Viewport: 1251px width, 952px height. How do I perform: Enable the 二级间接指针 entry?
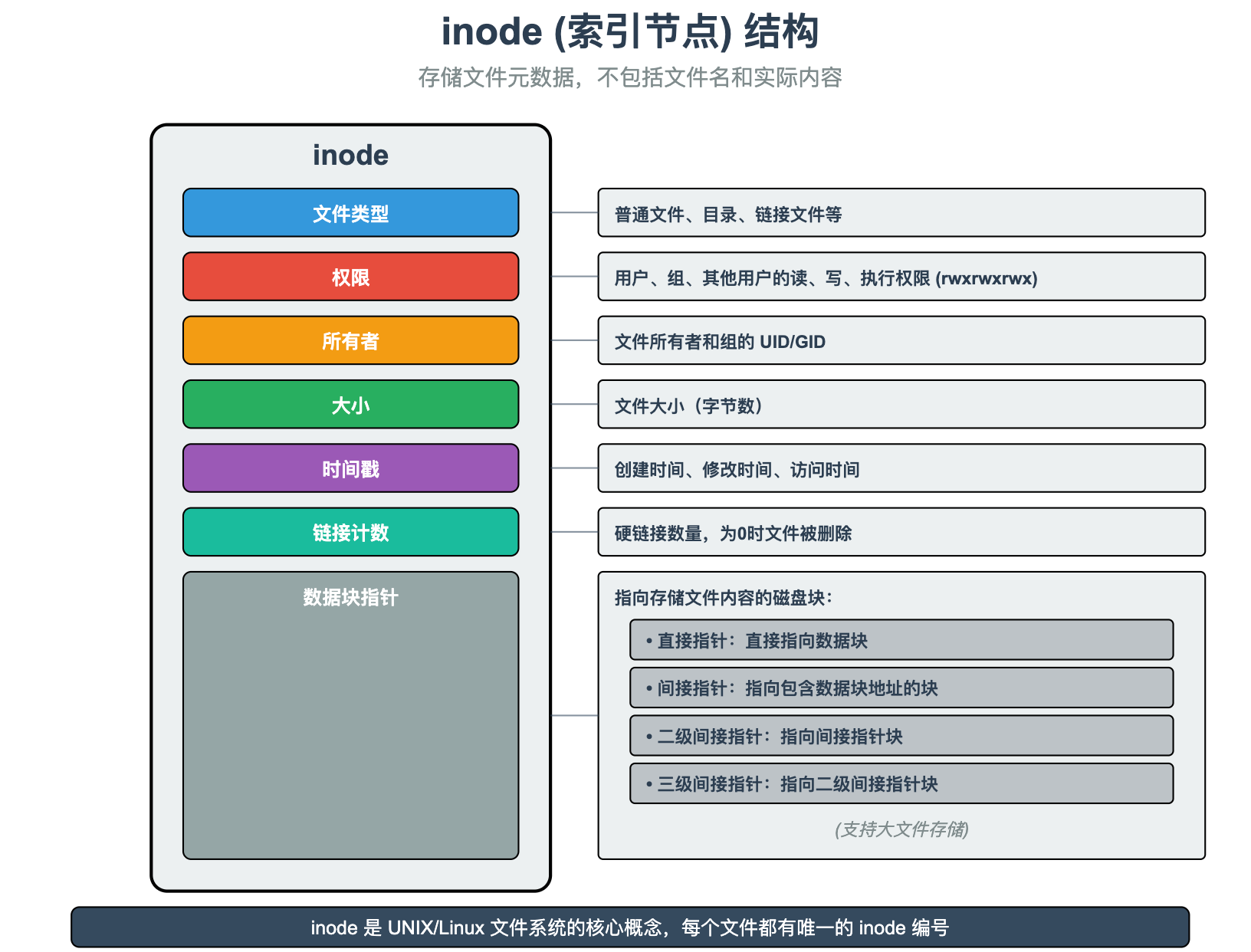tap(901, 736)
